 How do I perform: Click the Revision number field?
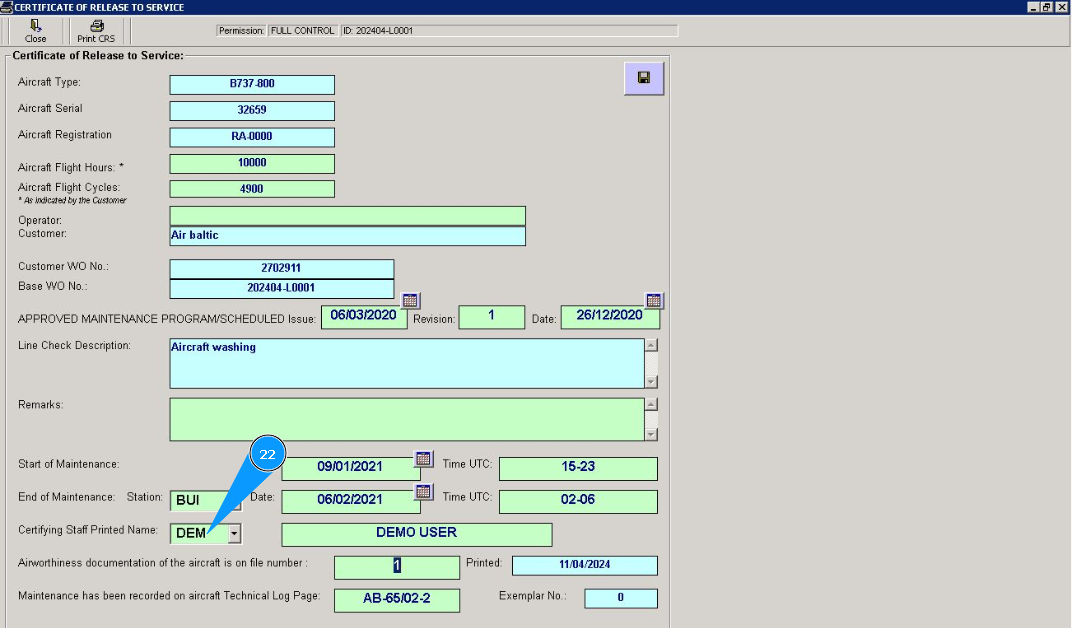click(491, 317)
